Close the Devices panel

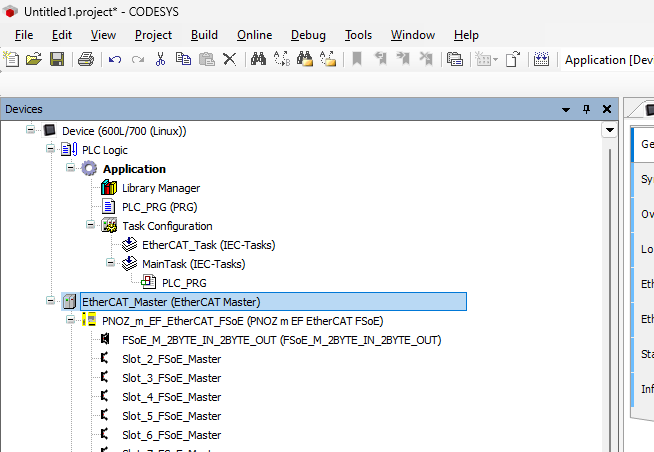pos(607,109)
